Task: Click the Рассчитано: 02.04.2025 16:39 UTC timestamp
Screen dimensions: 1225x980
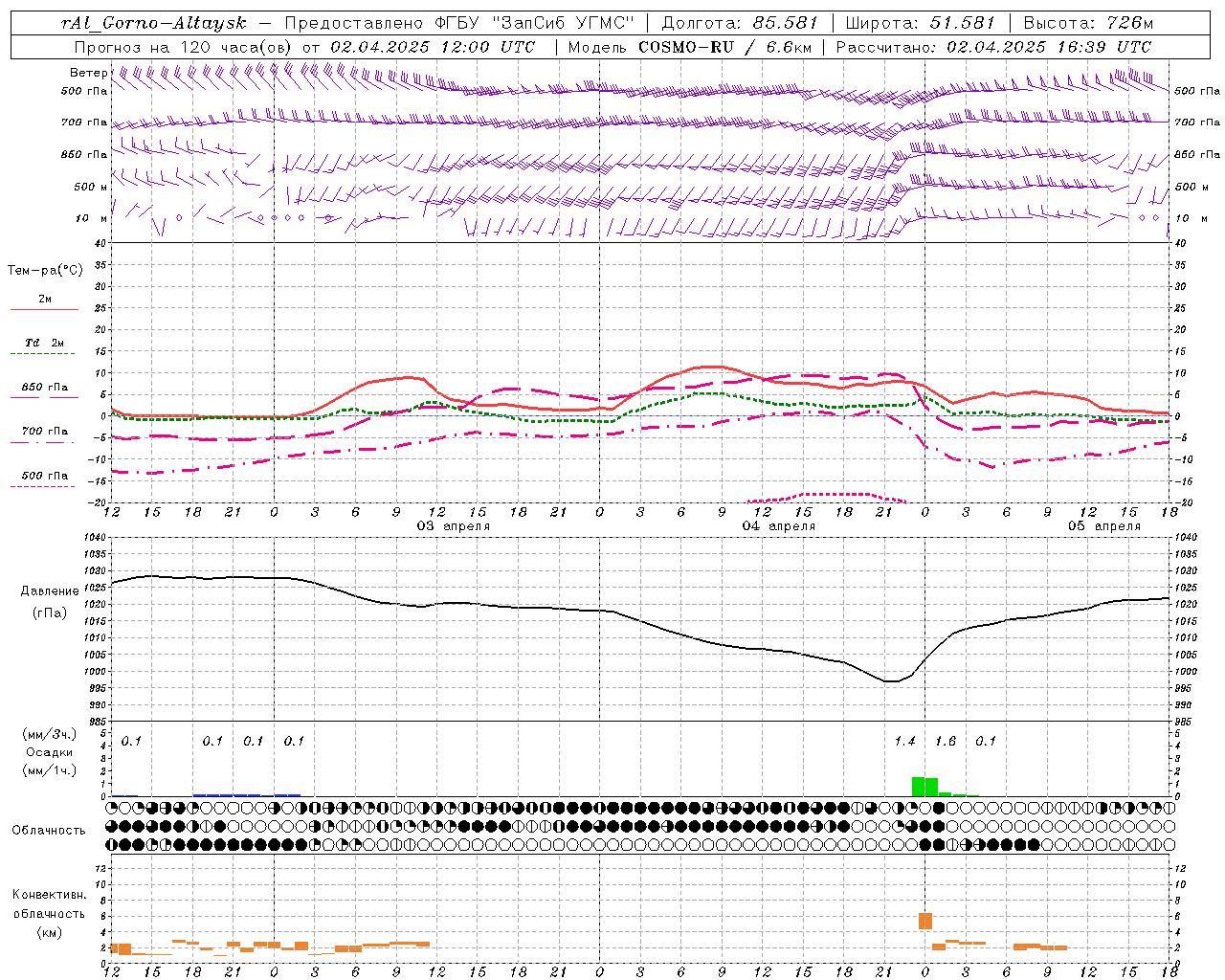Action: coord(993,47)
